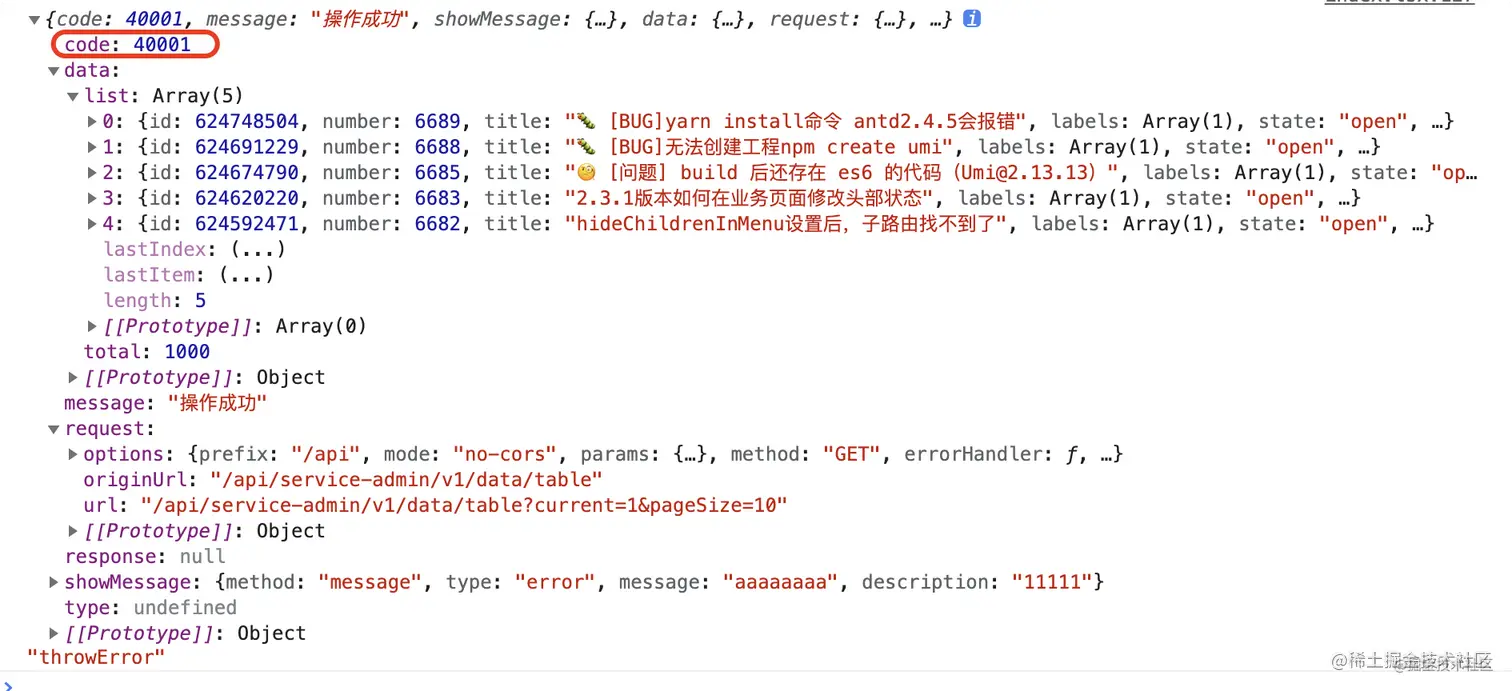This screenshot has width=1512, height=691.
Task: Expand the options object under request
Action: coord(73,454)
